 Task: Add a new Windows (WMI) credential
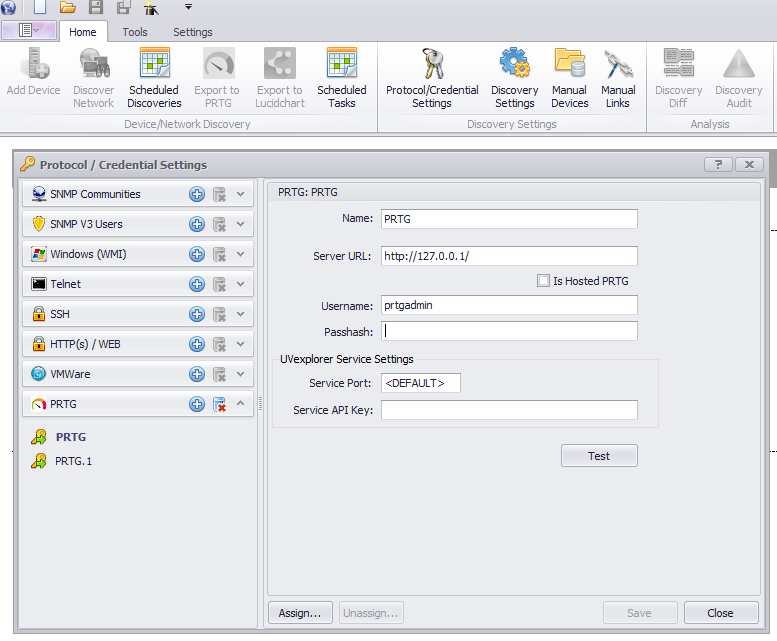click(x=197, y=254)
